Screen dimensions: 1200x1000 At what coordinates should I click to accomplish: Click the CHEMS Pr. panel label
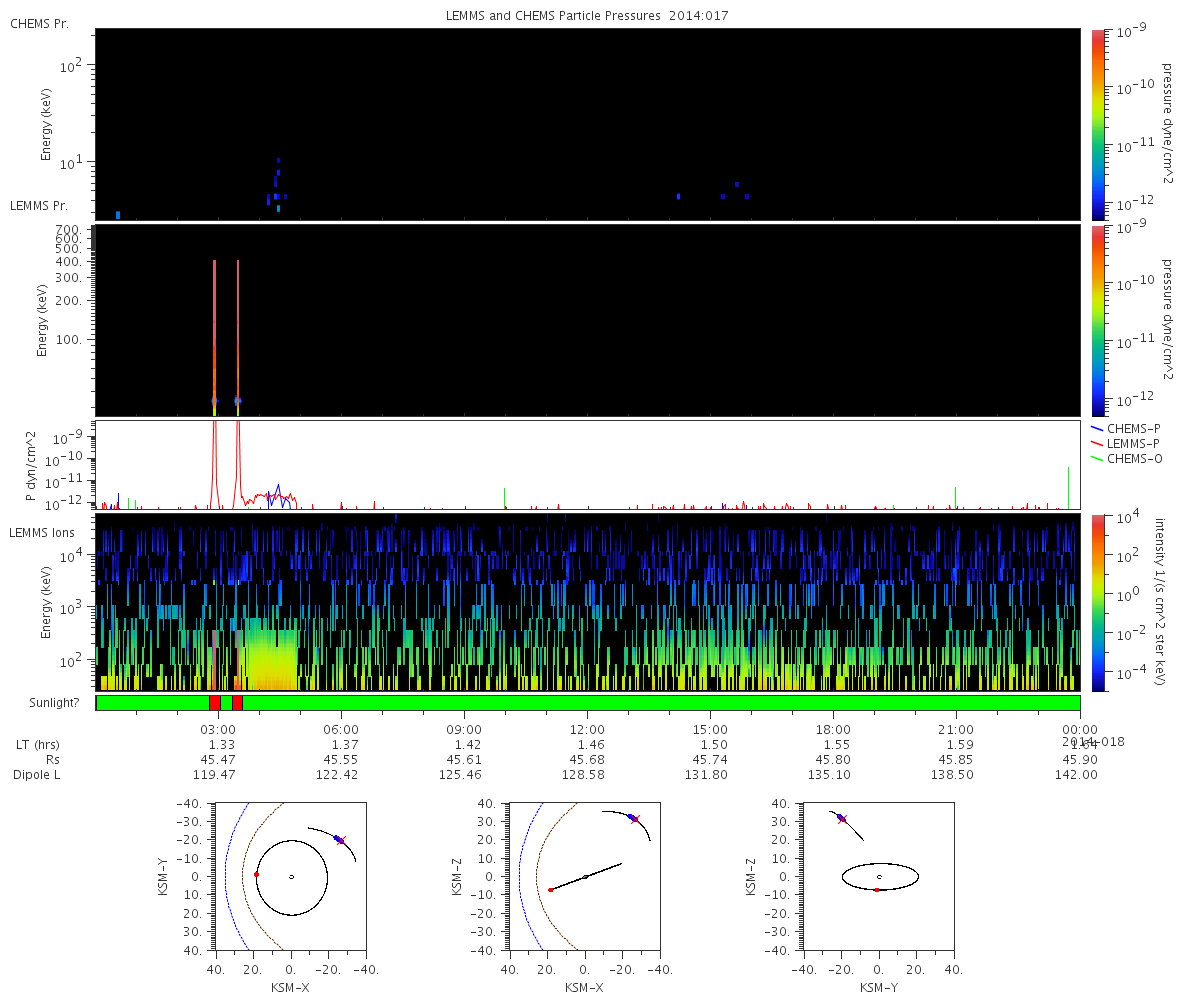39,23
